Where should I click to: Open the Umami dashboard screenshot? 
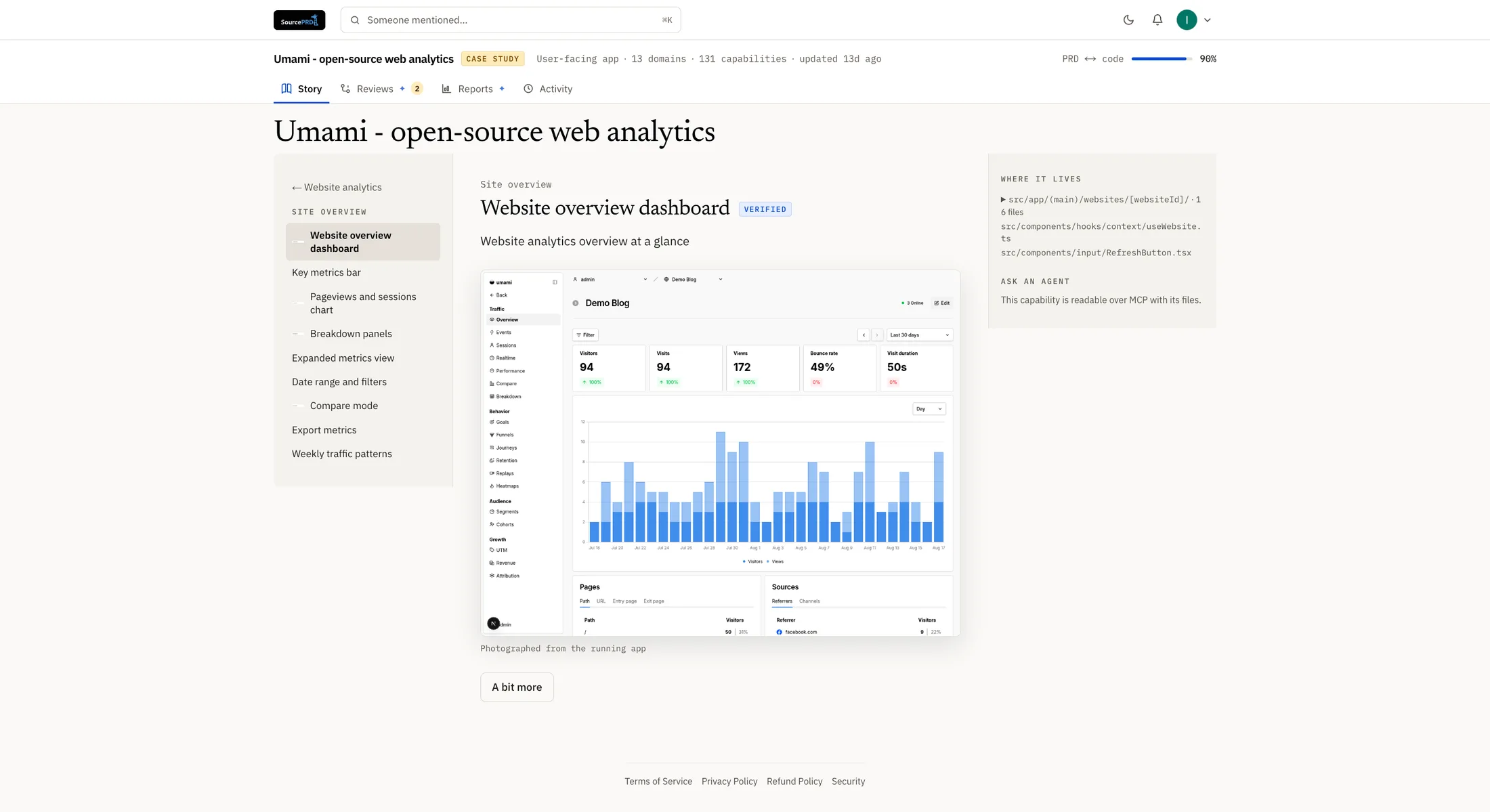click(720, 453)
